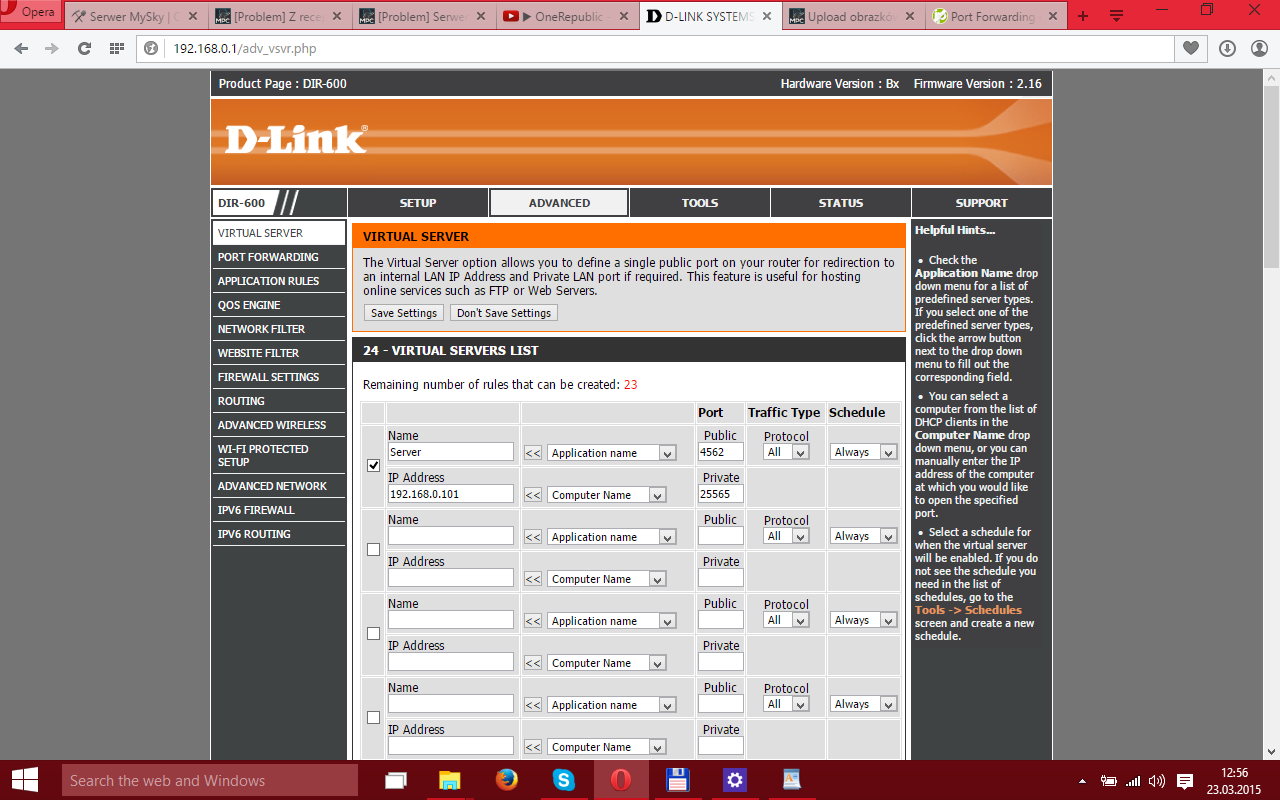Add page to bookmarks heart icon

pyautogui.click(x=1191, y=48)
